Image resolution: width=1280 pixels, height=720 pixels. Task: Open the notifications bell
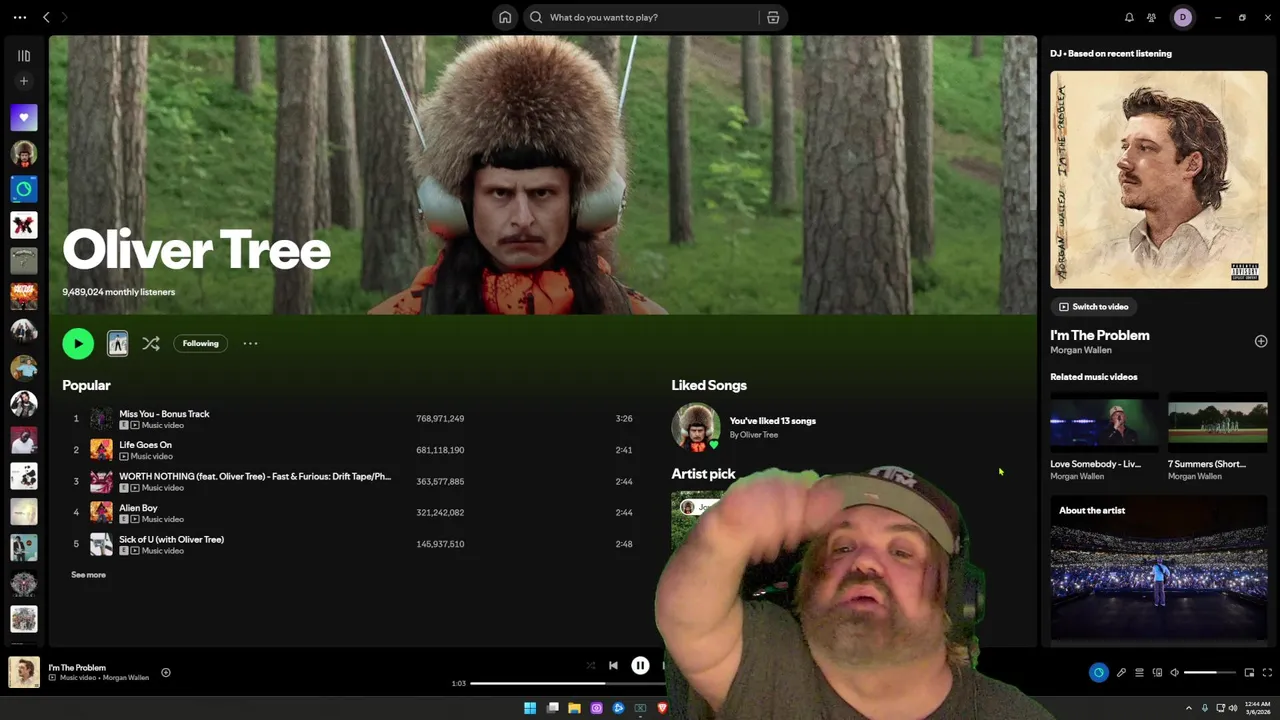tap(1129, 17)
